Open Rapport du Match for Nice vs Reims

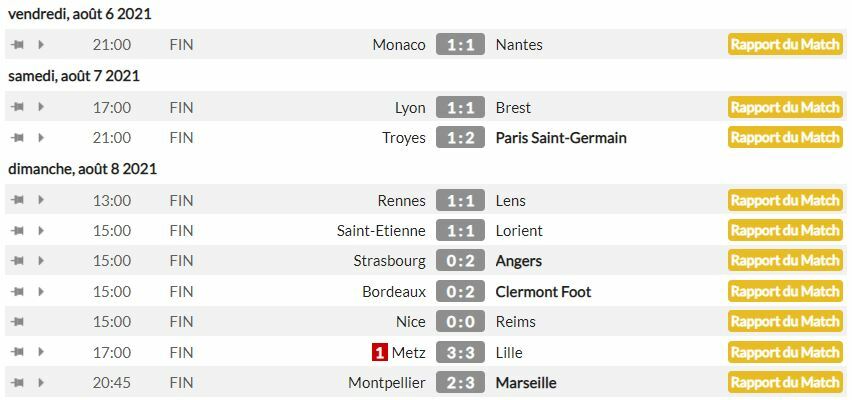(x=784, y=322)
